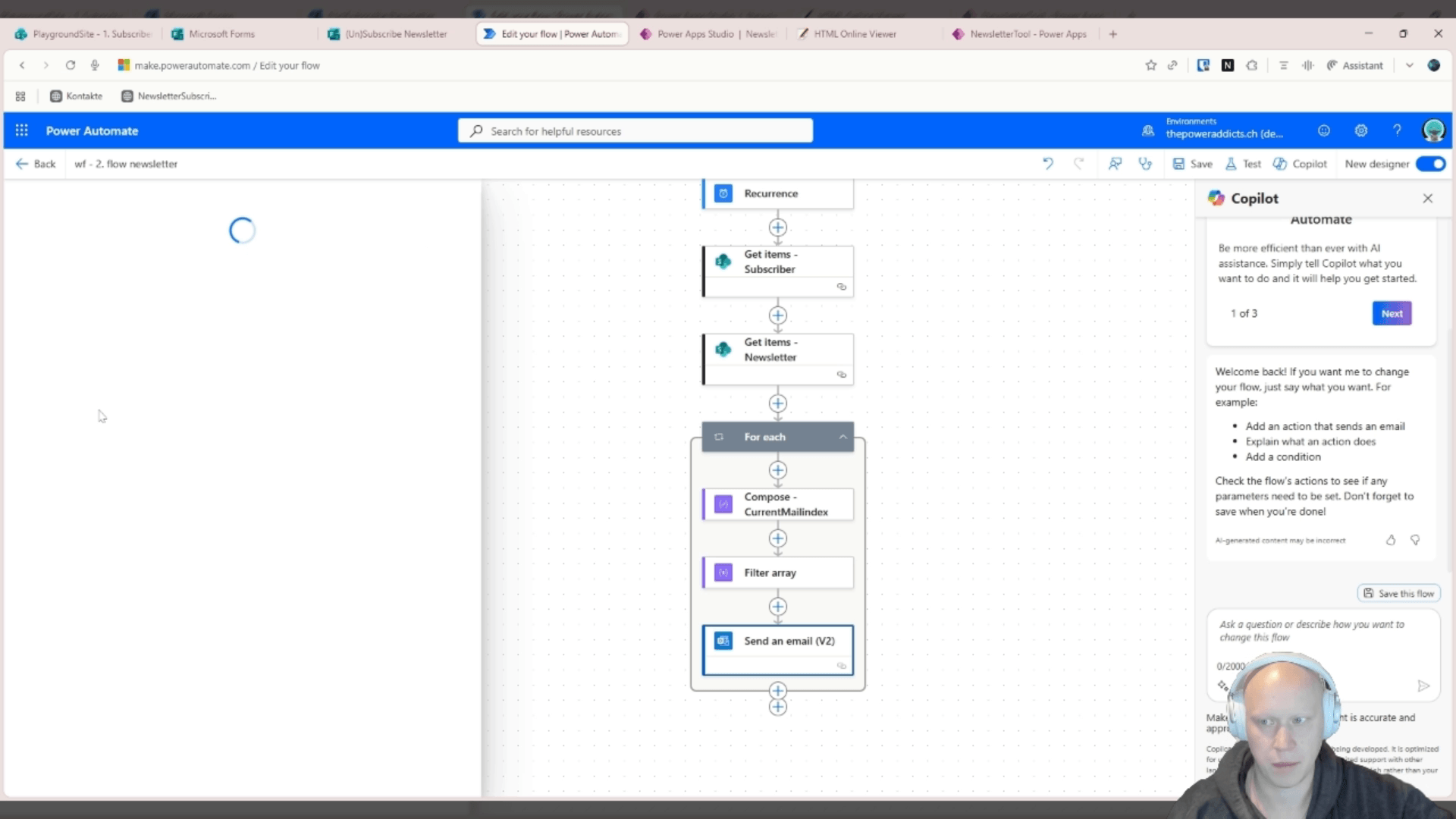The height and width of the screenshot is (819, 1456).
Task: Select the Get items - Subscriber action
Action: pyautogui.click(x=778, y=271)
